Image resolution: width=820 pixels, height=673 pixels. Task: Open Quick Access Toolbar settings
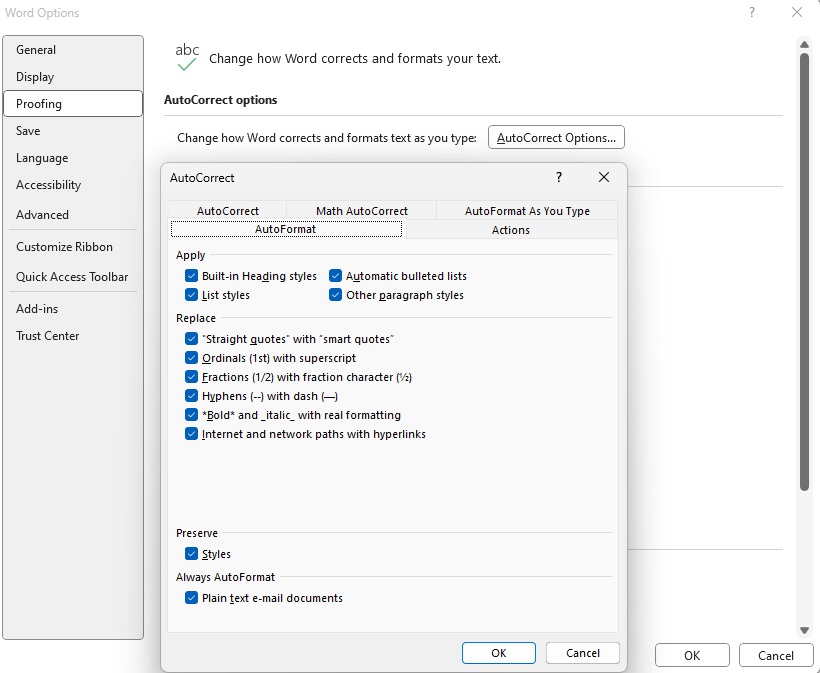(x=72, y=277)
